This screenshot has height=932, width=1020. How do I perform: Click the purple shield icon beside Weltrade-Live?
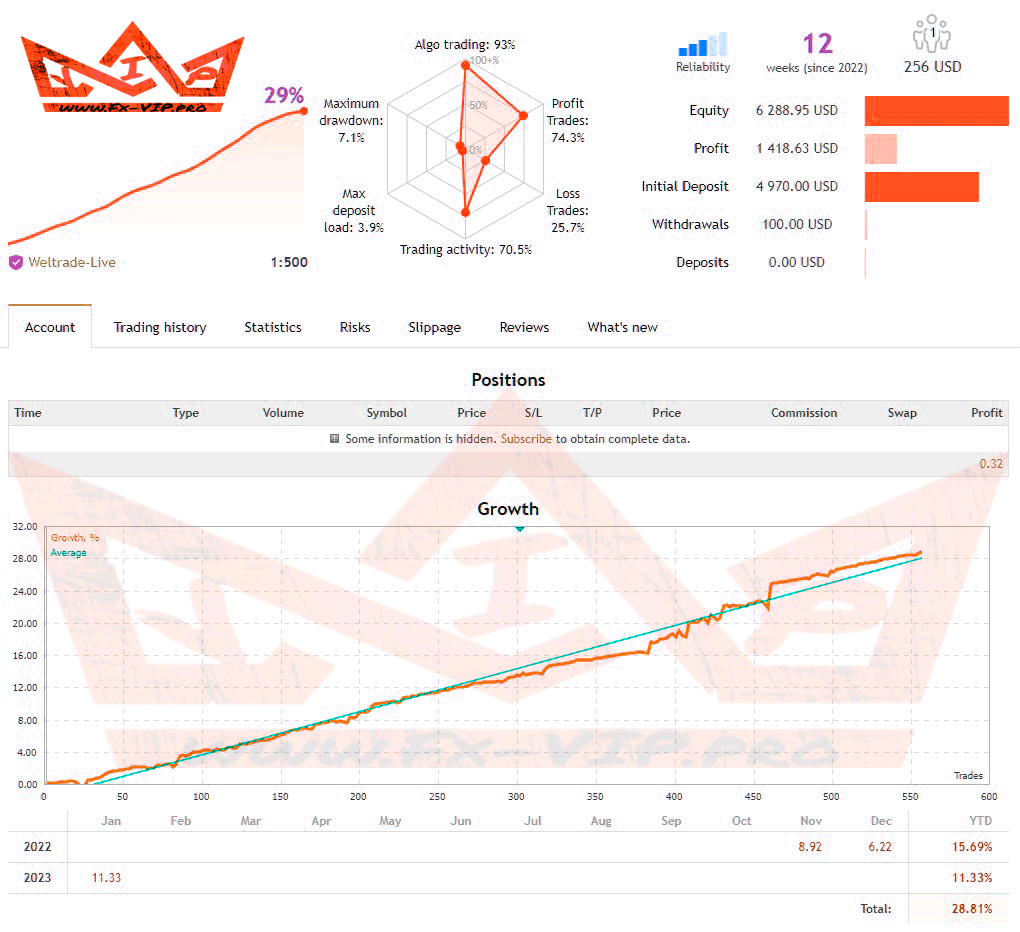16,263
